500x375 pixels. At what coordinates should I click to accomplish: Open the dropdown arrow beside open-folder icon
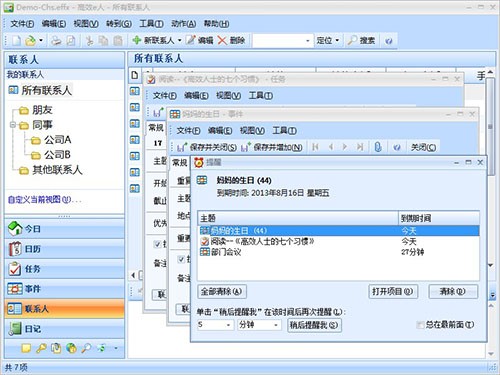(x=41, y=41)
